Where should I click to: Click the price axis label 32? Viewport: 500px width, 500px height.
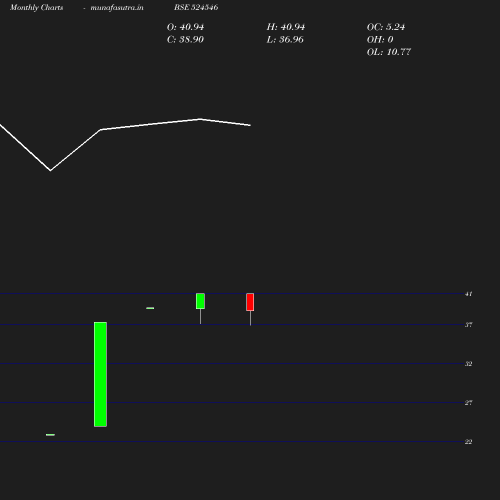coord(468,364)
